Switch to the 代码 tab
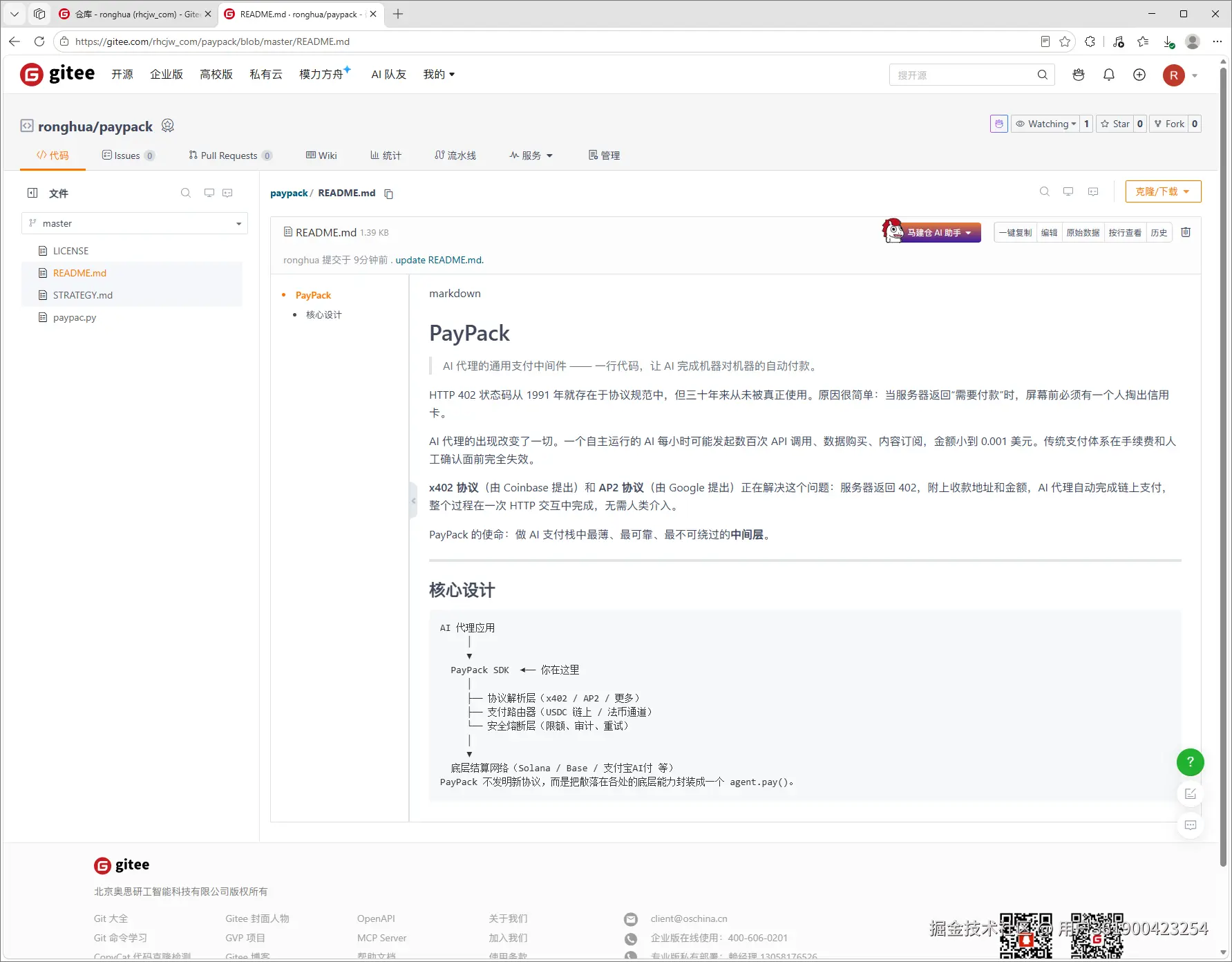1232x962 pixels. pos(53,155)
